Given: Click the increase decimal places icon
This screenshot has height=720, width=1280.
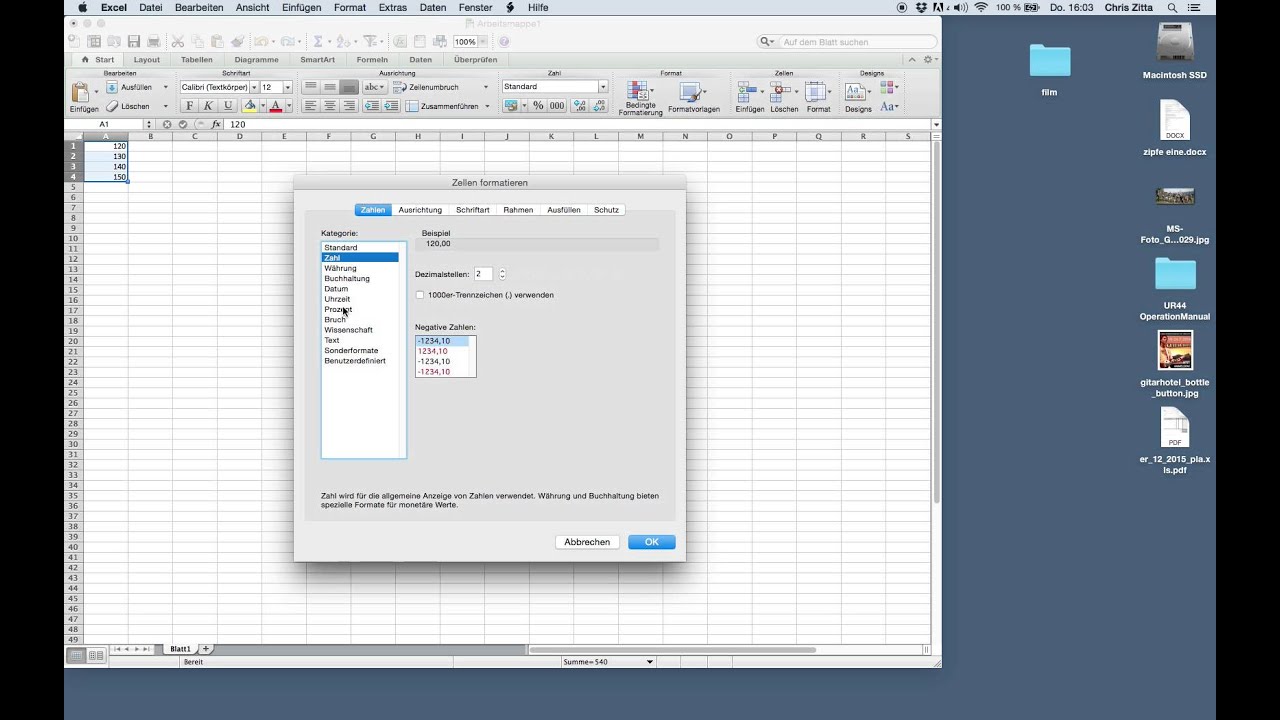Looking at the screenshot, I should [578, 105].
